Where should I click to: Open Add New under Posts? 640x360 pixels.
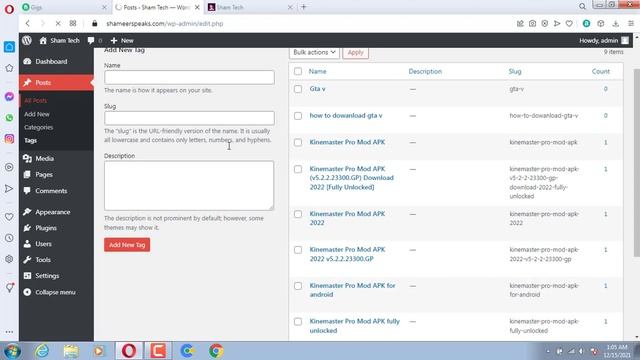click(37, 114)
